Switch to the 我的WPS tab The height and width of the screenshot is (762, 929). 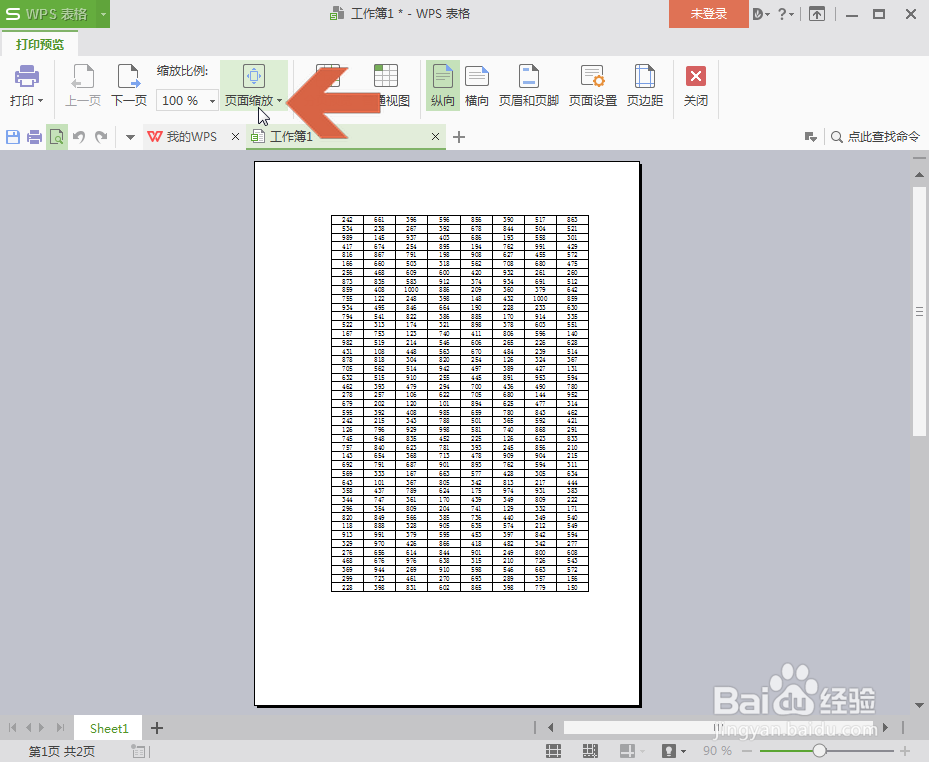(x=184, y=137)
